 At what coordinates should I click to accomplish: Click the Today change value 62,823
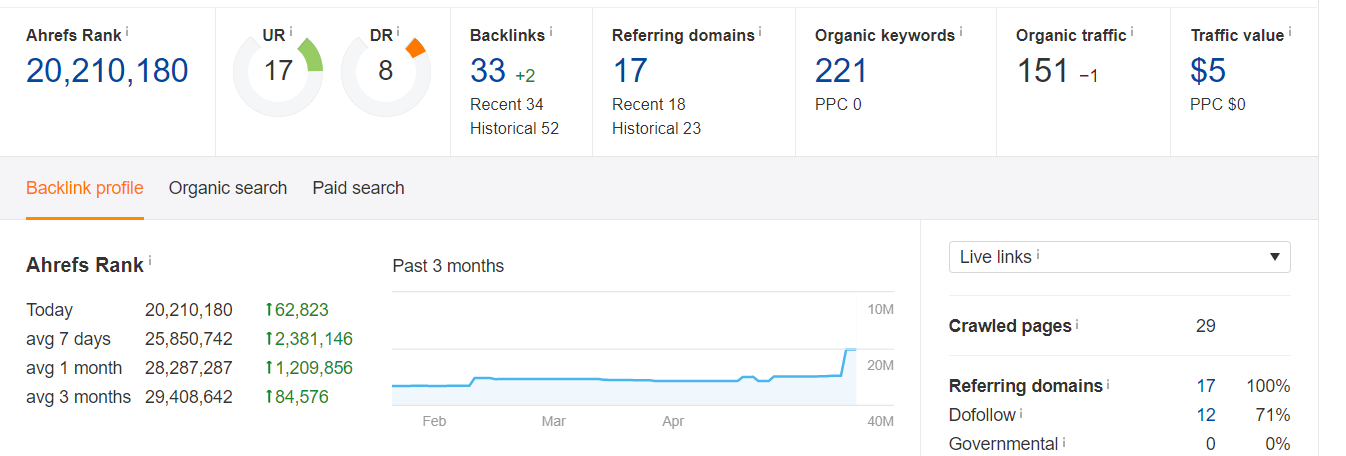click(x=297, y=310)
